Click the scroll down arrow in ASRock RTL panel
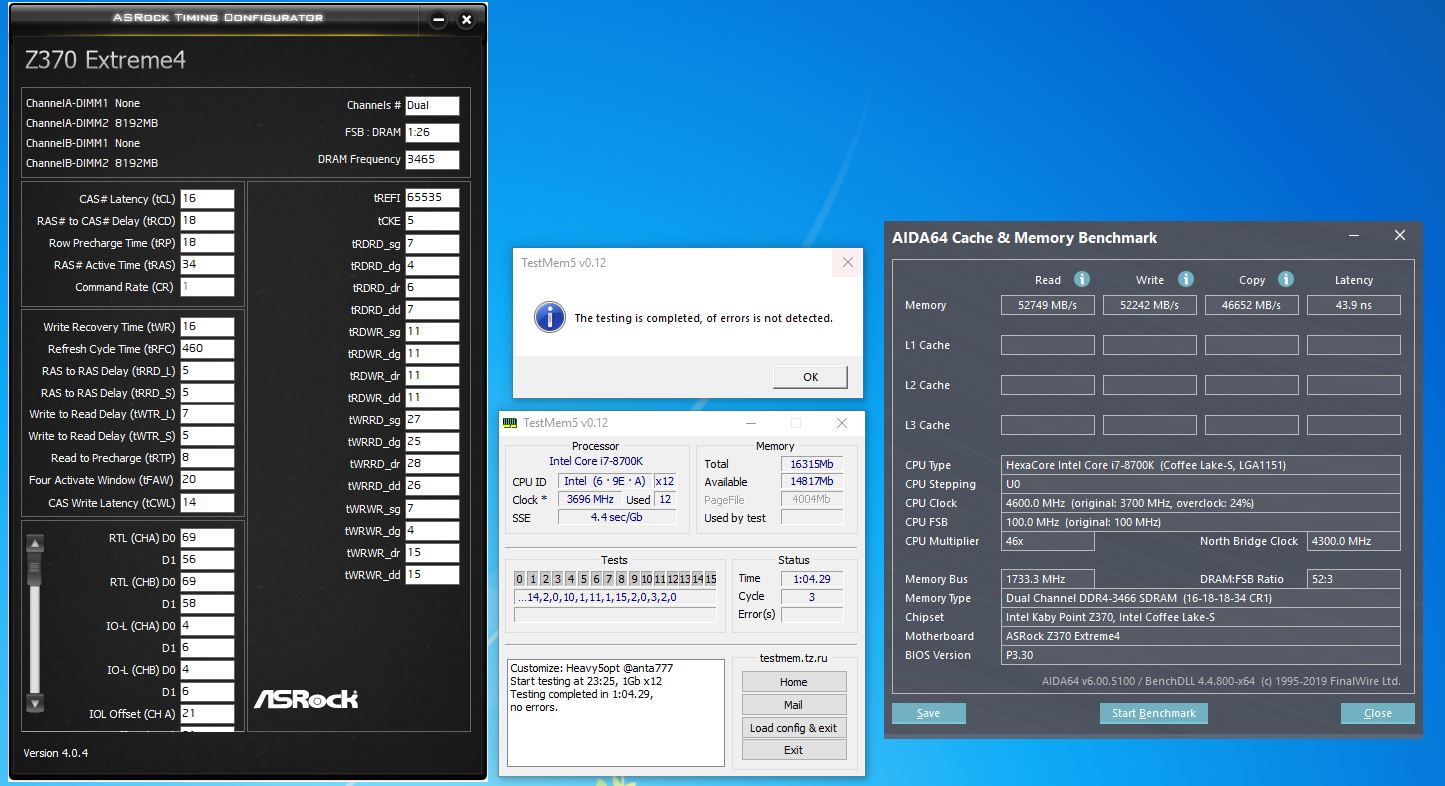This screenshot has width=1445, height=786. click(35, 703)
